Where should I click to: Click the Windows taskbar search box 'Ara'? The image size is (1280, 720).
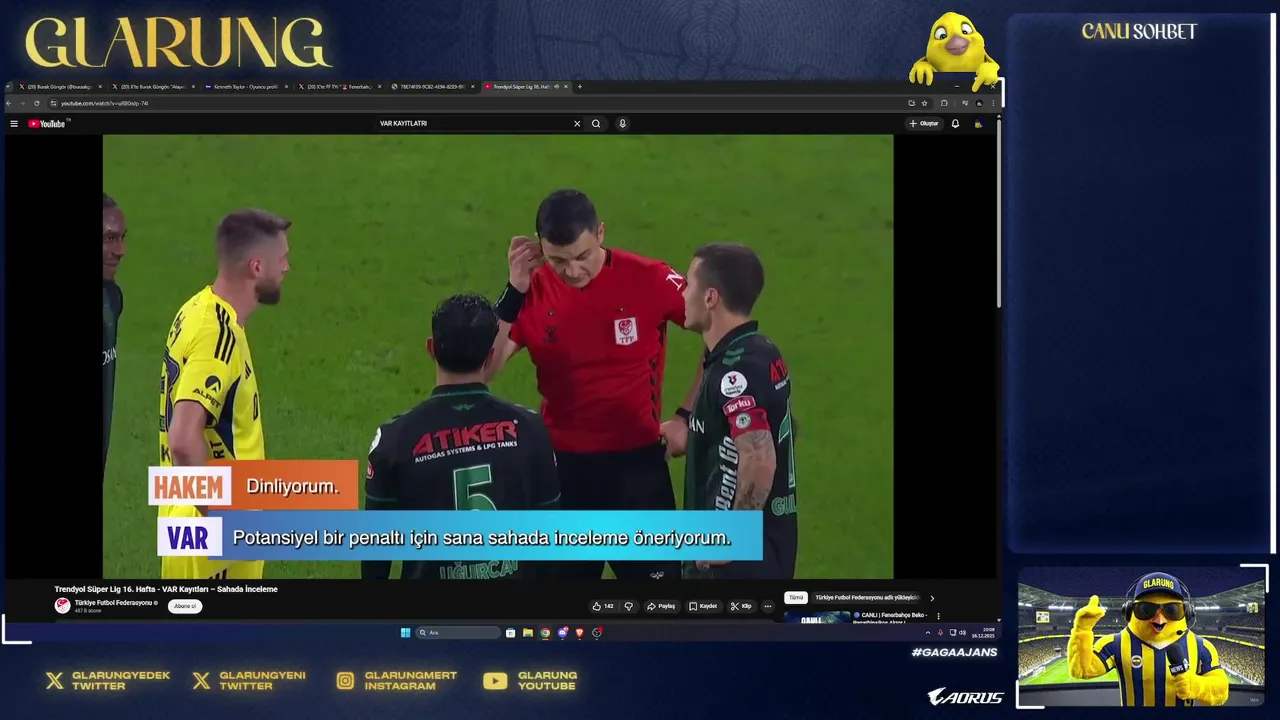(458, 633)
